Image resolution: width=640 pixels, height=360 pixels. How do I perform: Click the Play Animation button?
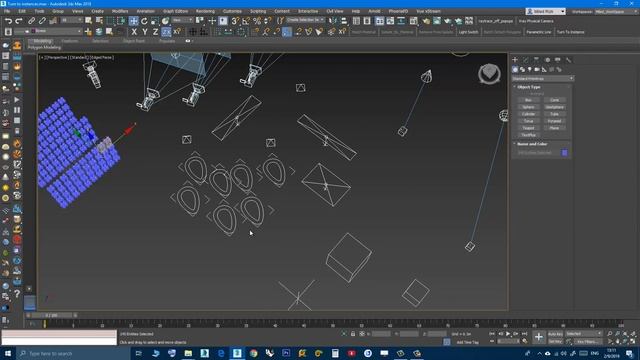pyautogui.click(x=508, y=334)
